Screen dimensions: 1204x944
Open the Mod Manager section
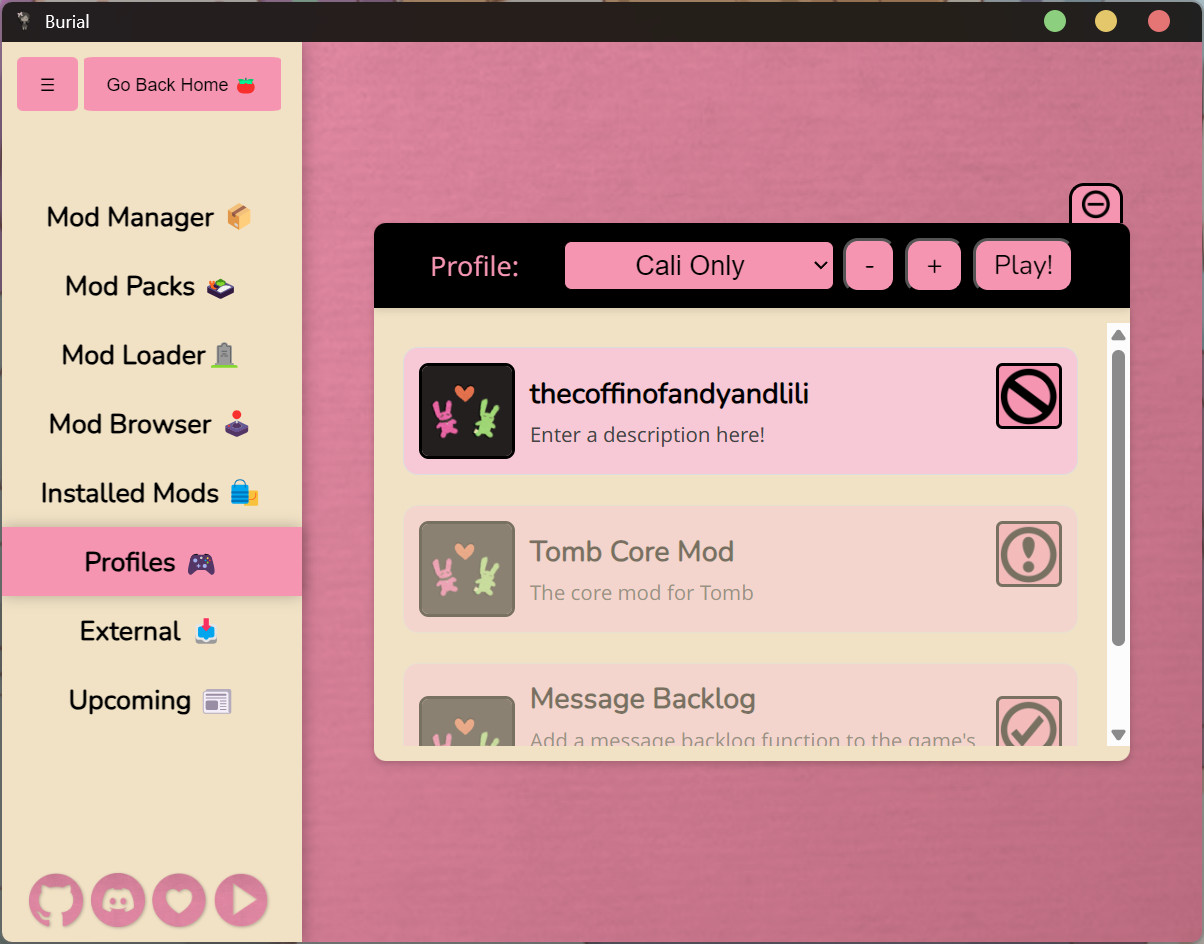(x=148, y=217)
